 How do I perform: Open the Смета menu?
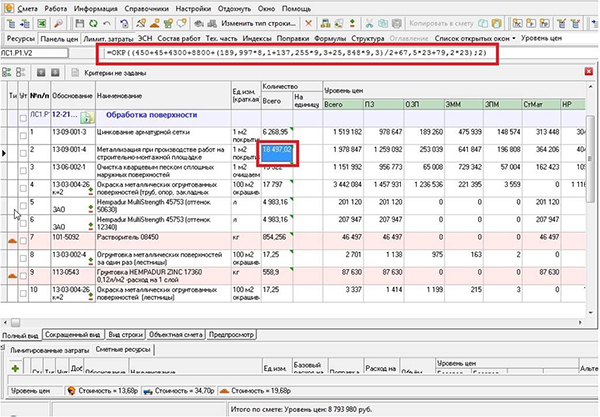pyautogui.click(x=28, y=9)
